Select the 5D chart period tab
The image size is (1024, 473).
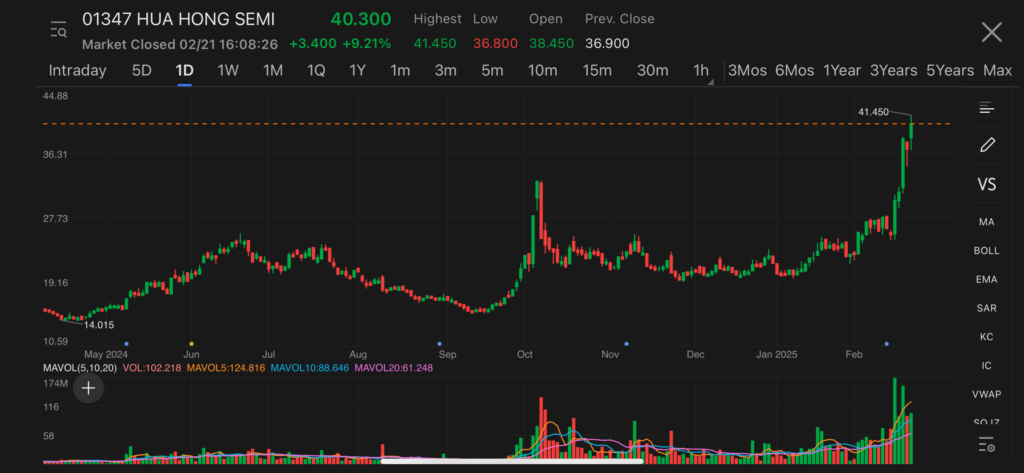[x=142, y=70]
